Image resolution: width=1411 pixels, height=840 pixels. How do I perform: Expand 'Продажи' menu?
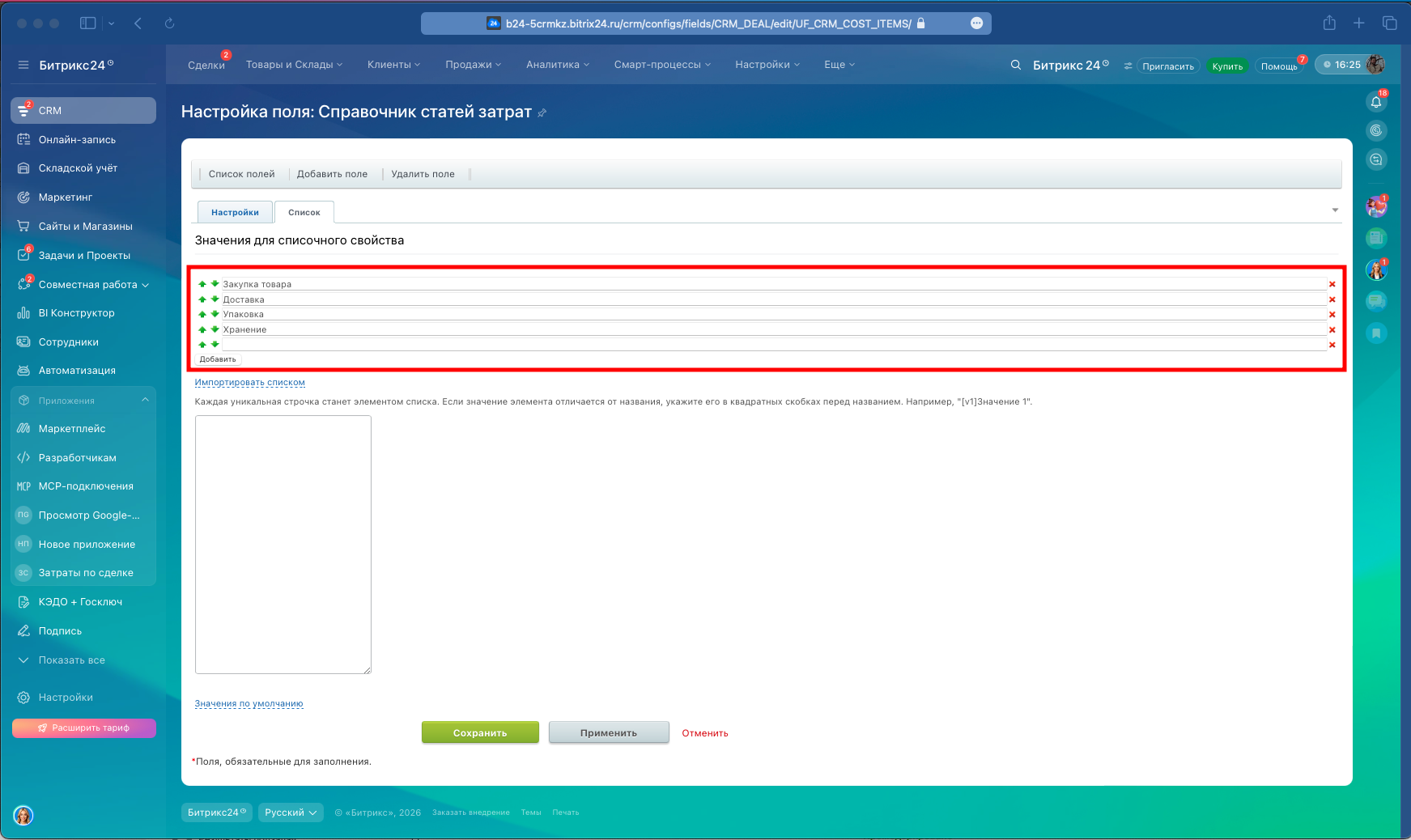pyautogui.click(x=473, y=65)
